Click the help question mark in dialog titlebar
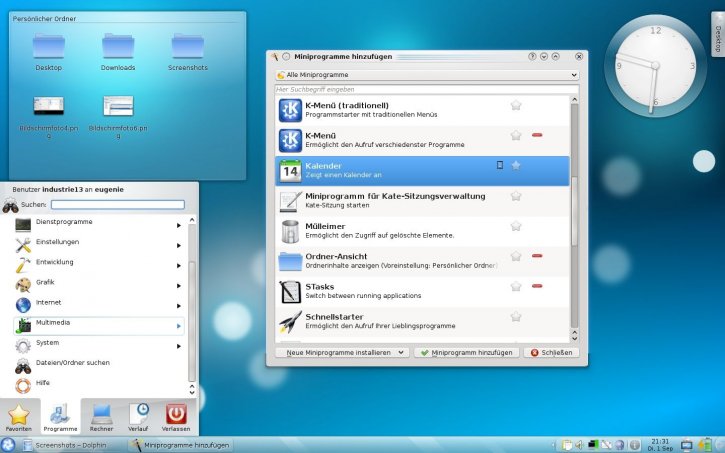Image resolution: width=725 pixels, height=453 pixels. 532,56
